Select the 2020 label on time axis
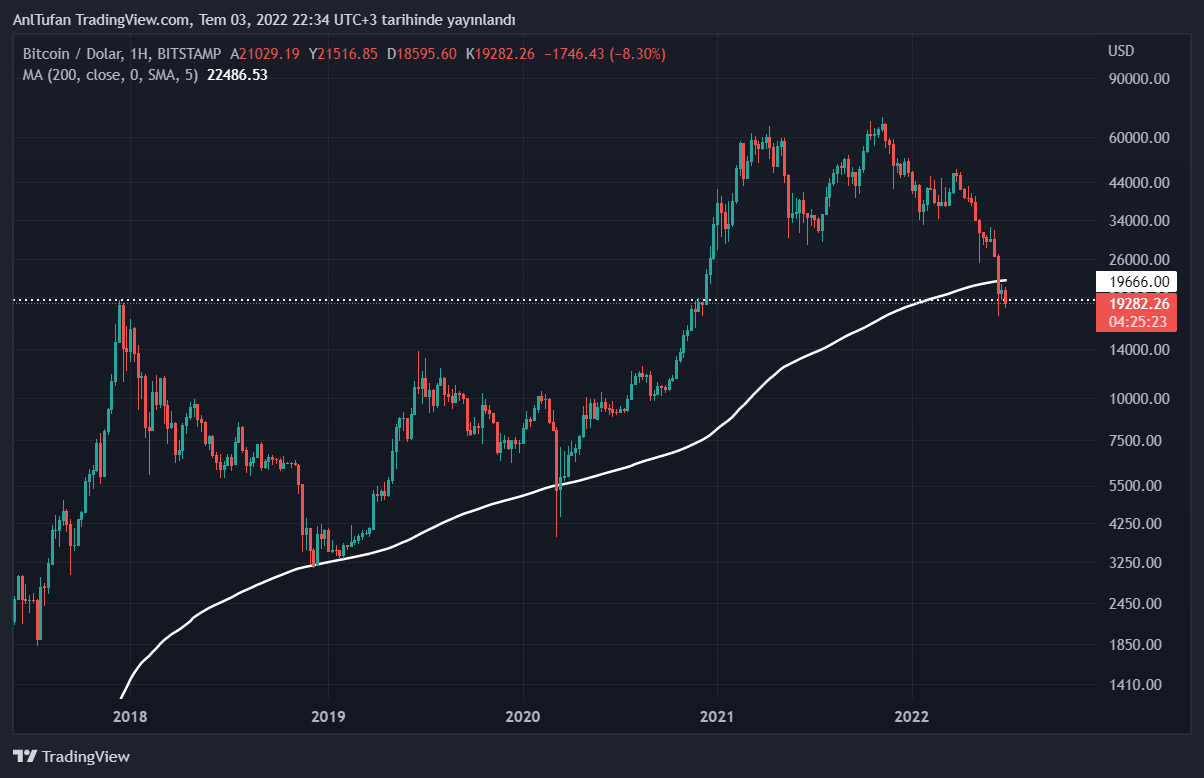1204x778 pixels. point(522,716)
